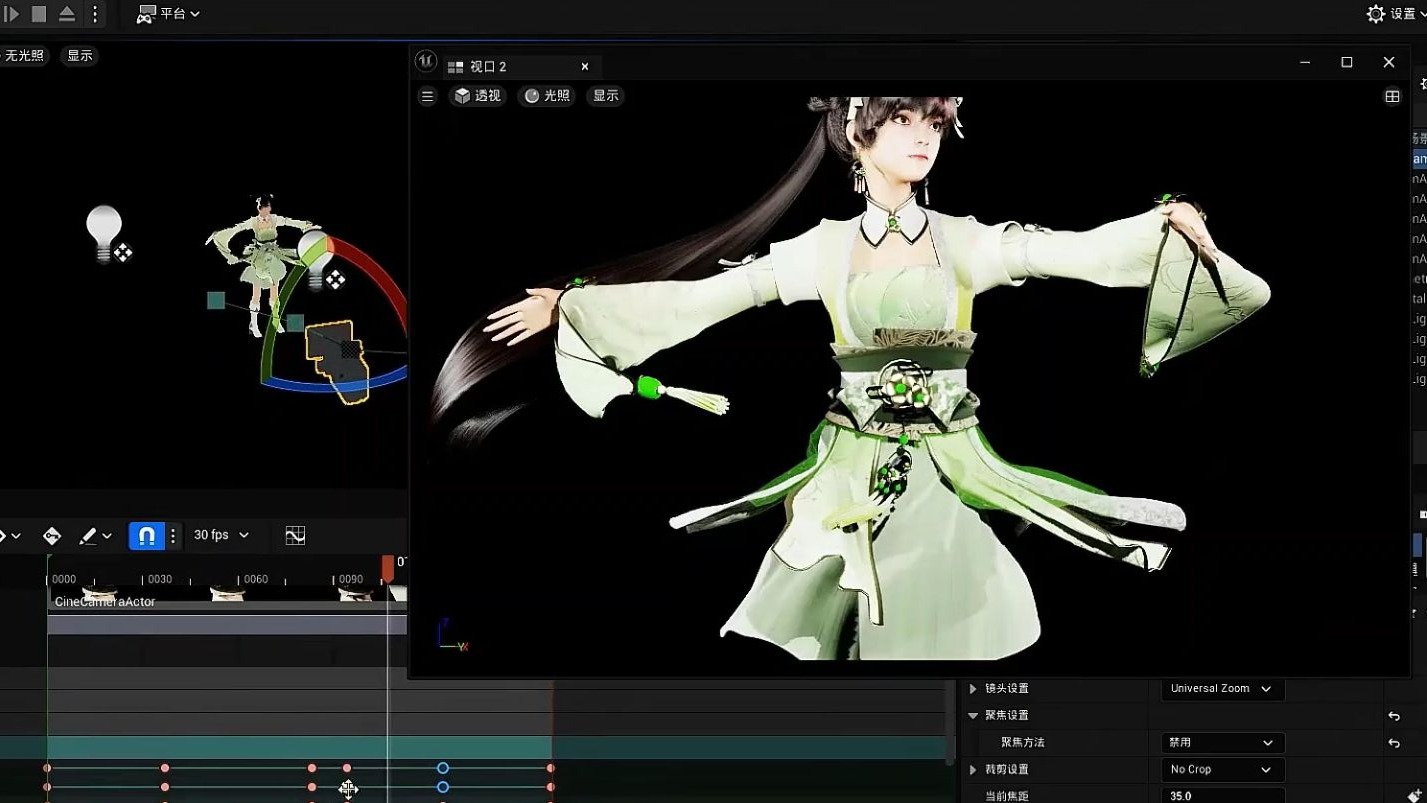The image size is (1427, 803).
Task: Click the 0060 frame on timeline ruler
Action: [256, 579]
